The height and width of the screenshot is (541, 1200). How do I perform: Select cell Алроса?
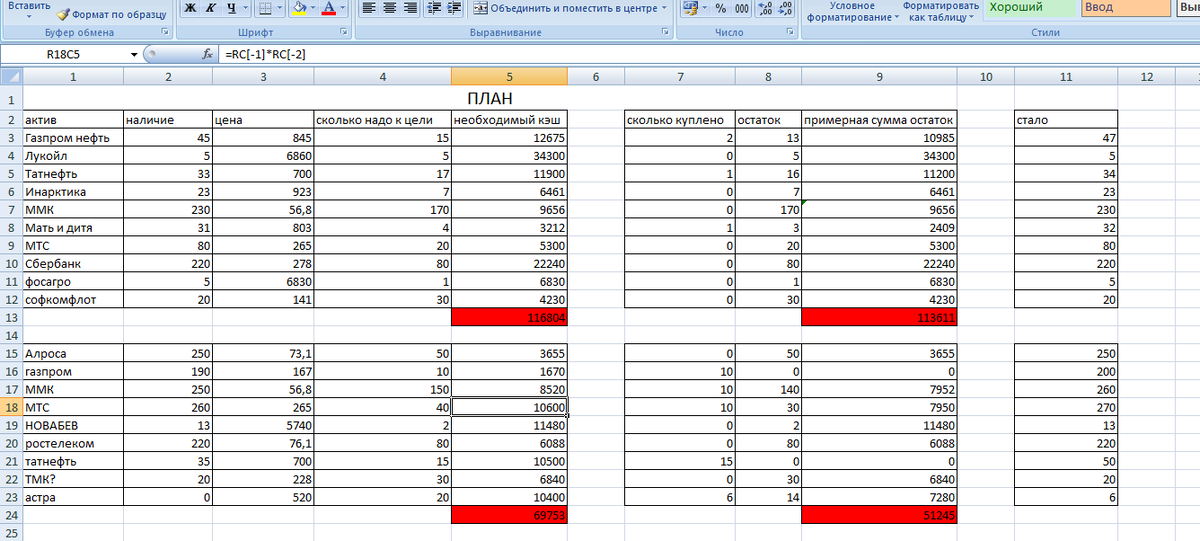(73, 353)
